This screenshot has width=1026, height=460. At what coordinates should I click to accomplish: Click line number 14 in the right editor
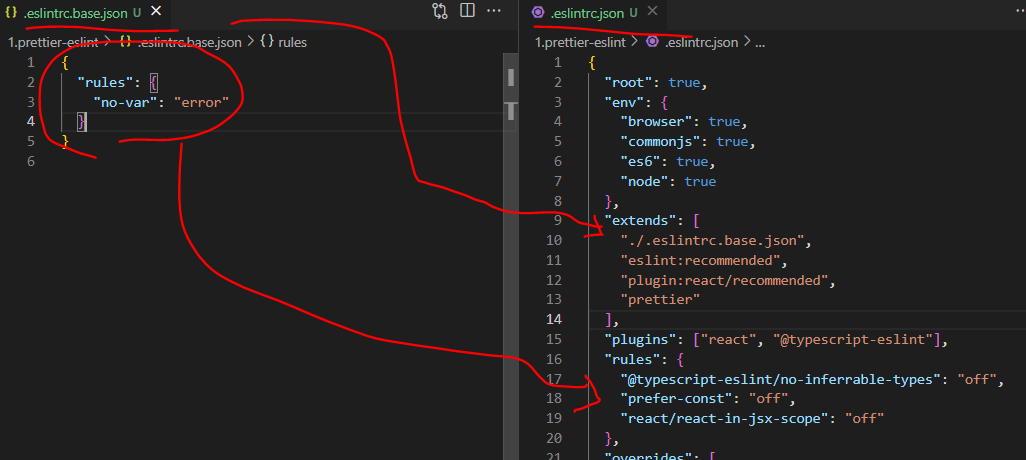(554, 319)
